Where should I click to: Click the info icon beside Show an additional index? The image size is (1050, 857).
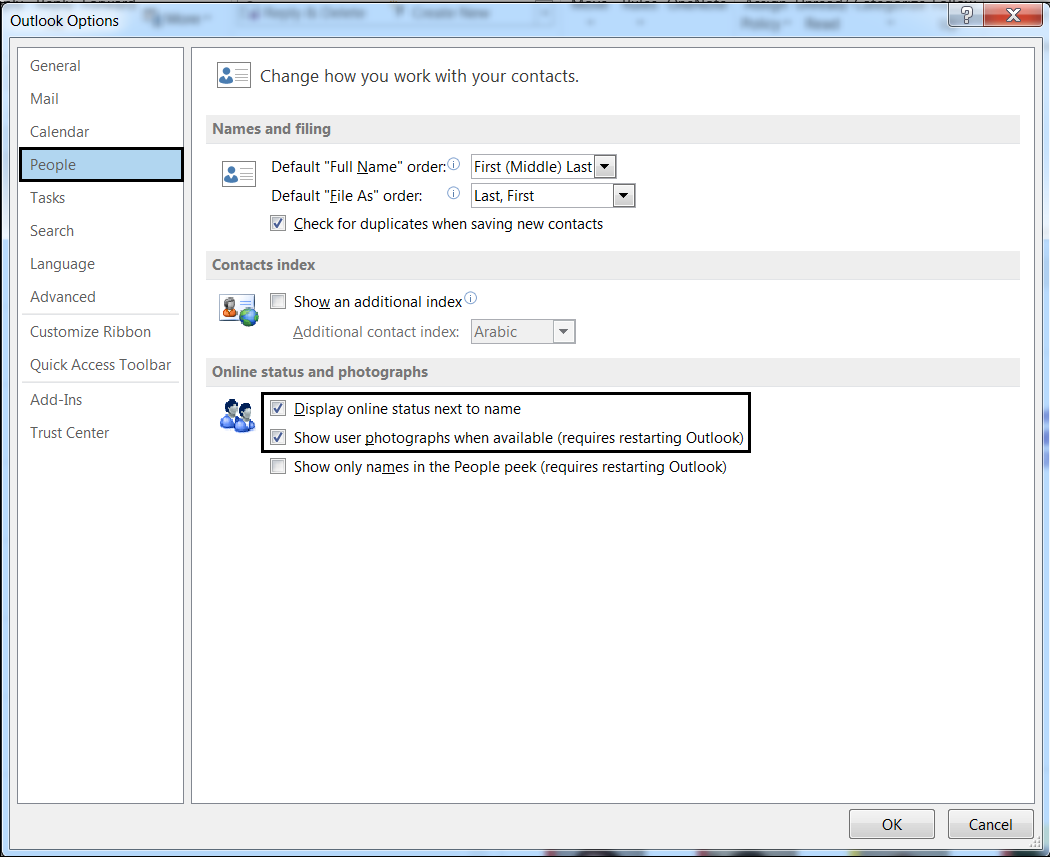[x=470, y=296]
